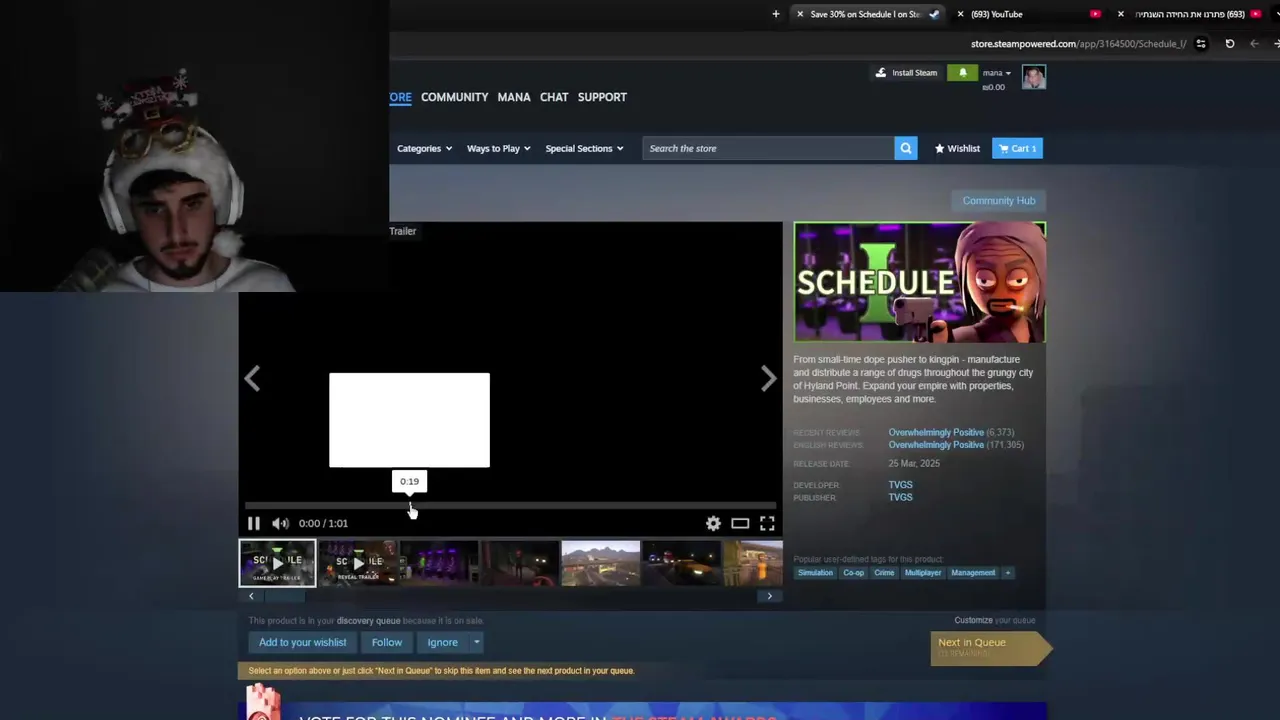Open the MANA menu
Image resolution: width=1280 pixels, height=720 pixels.
click(x=514, y=97)
